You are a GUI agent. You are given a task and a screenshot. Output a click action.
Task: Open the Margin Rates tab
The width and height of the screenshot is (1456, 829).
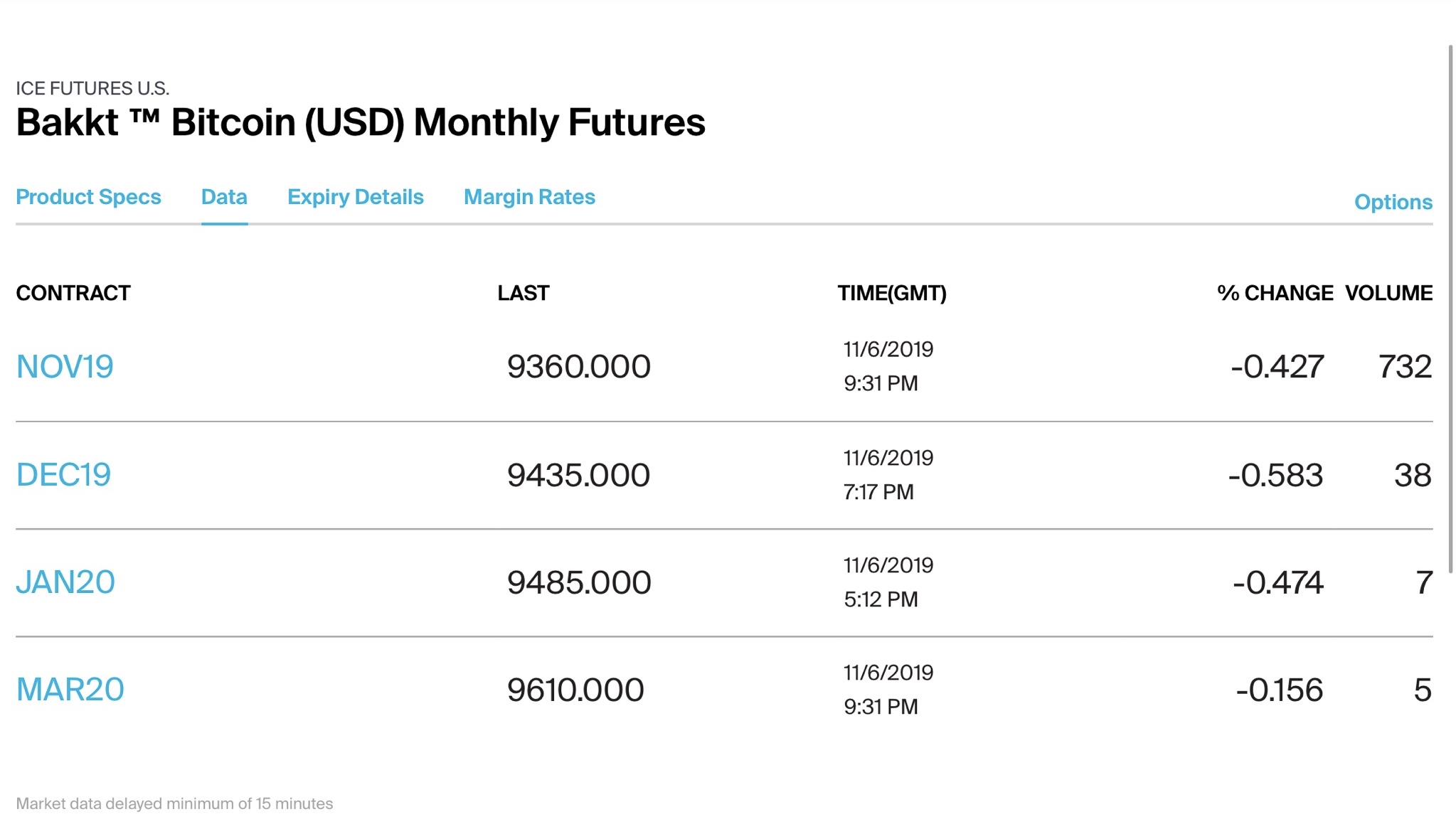click(x=529, y=197)
